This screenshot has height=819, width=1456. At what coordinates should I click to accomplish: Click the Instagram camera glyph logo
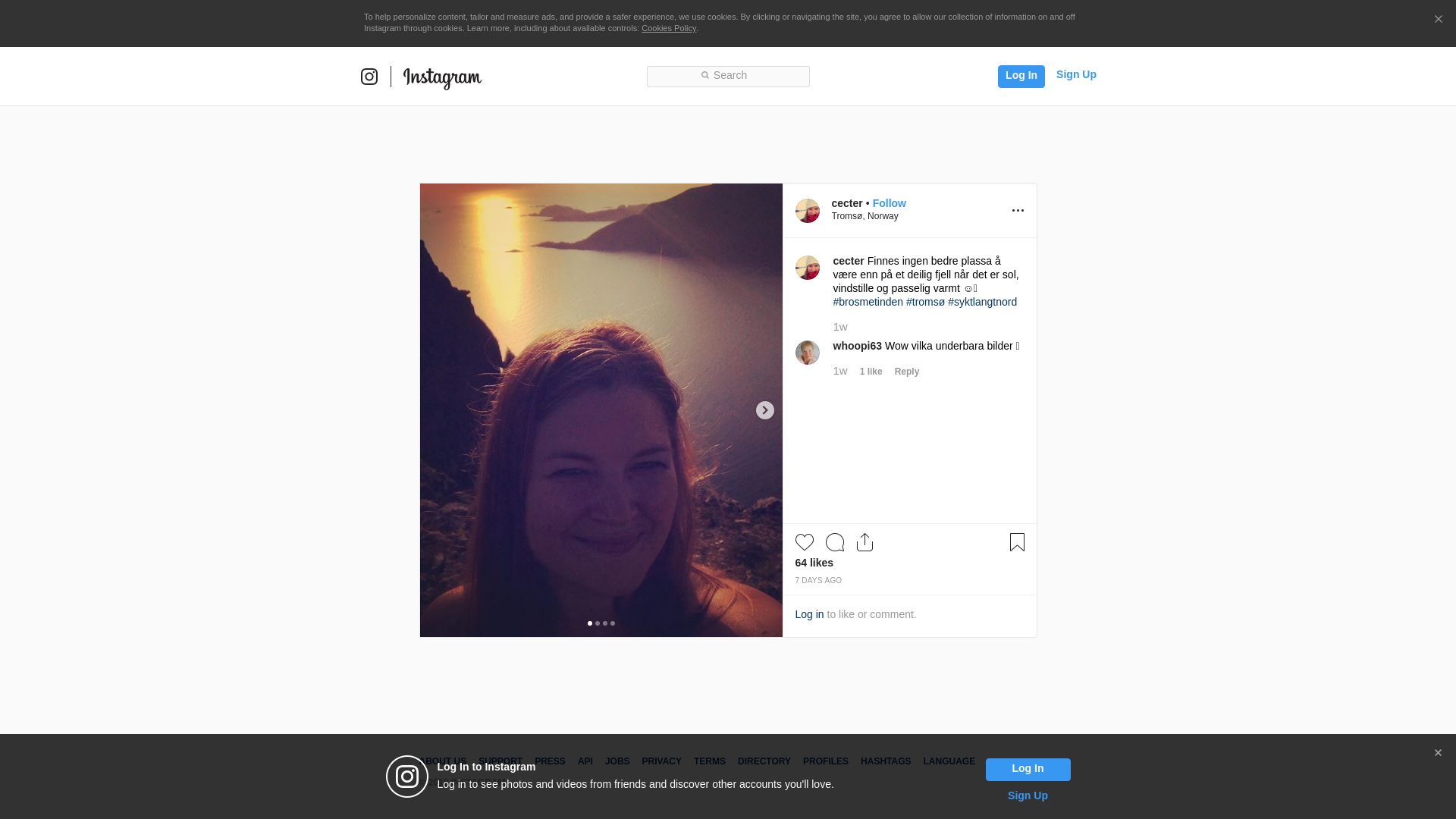tap(369, 77)
